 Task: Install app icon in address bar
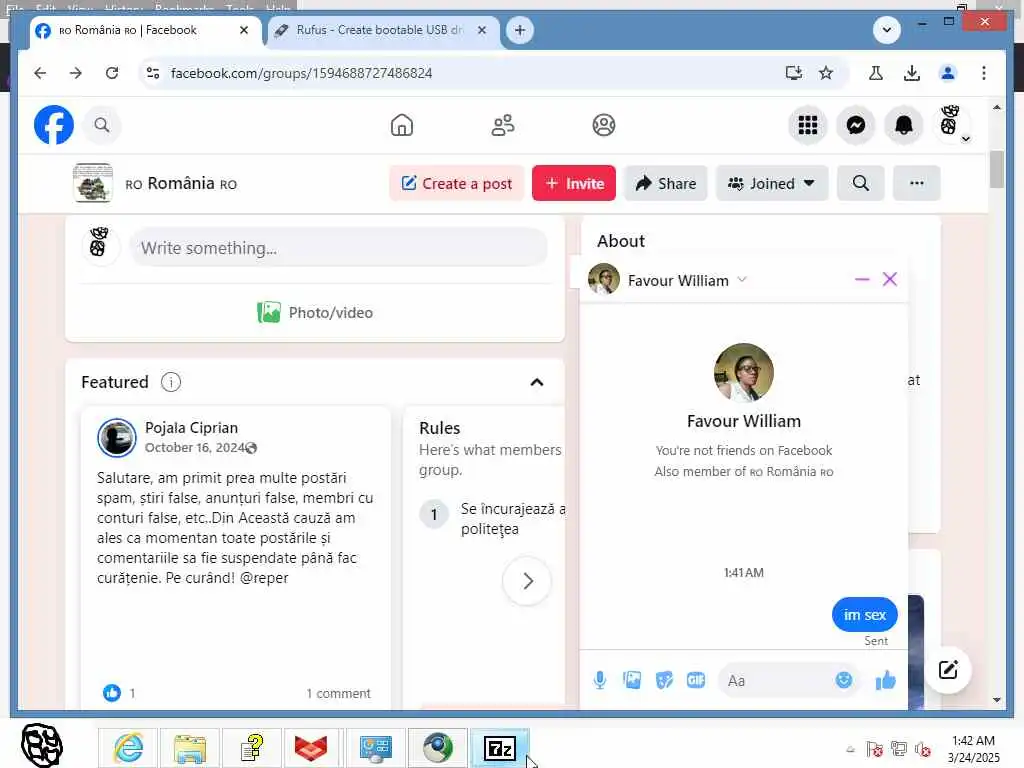[x=793, y=73]
